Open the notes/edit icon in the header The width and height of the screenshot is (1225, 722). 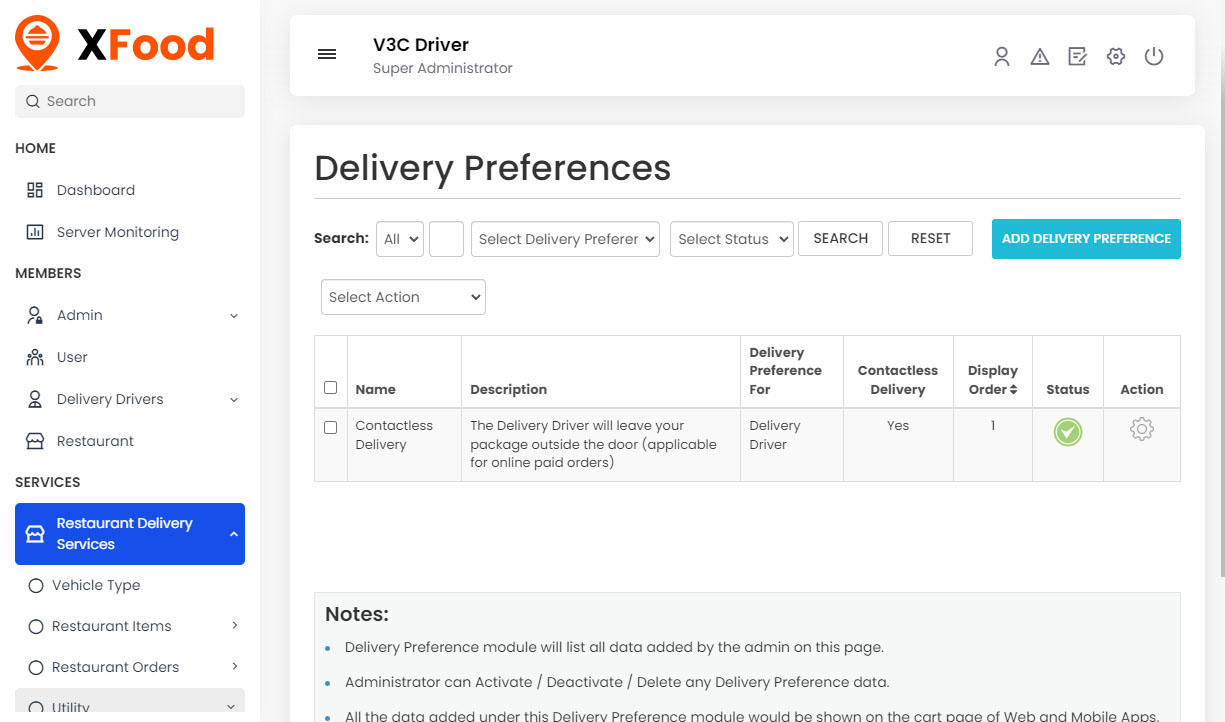[1077, 56]
